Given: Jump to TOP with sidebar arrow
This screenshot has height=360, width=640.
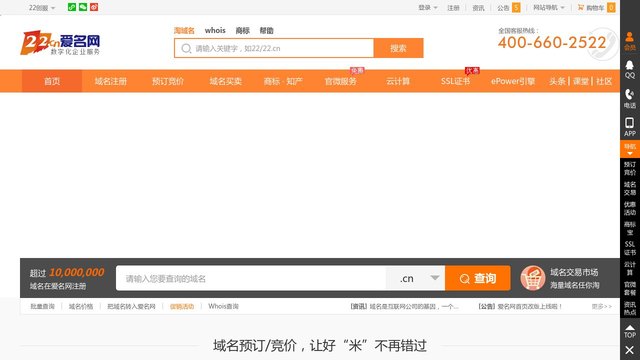Looking at the screenshot, I should (630, 331).
